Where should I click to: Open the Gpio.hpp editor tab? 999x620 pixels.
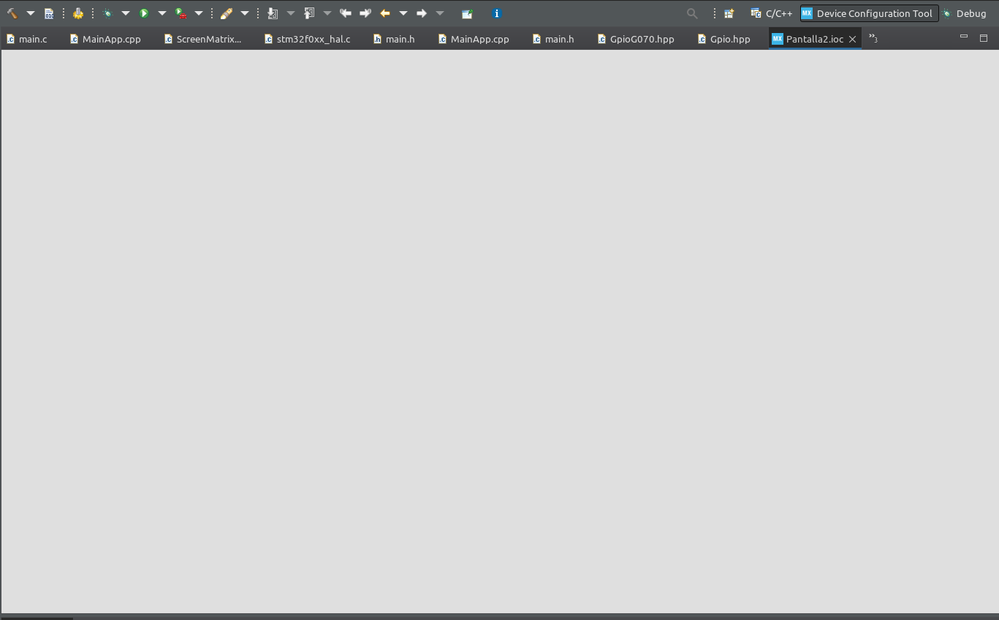point(724,39)
